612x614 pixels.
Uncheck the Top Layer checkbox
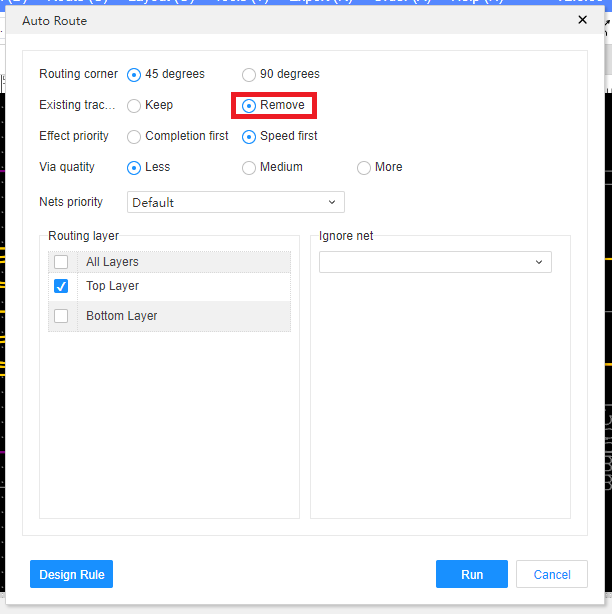(62, 286)
